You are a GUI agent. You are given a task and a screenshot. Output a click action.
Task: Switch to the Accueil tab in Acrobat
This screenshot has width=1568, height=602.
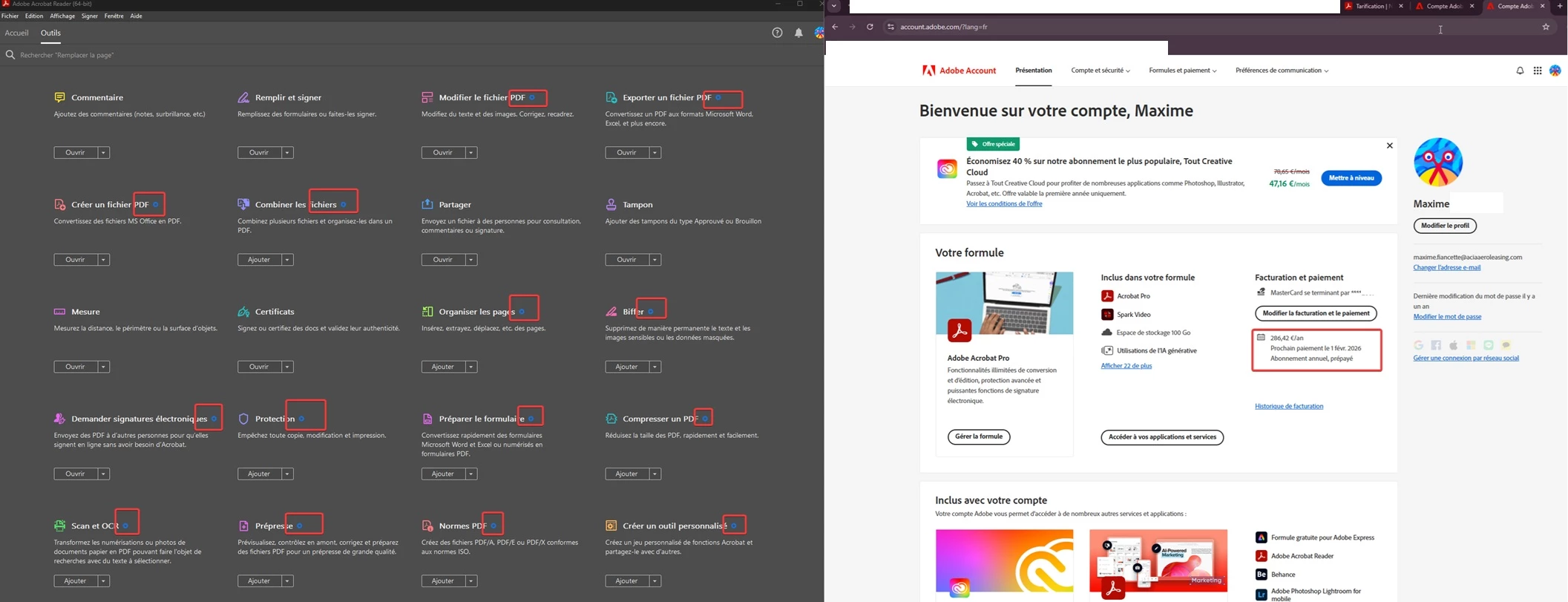16,33
